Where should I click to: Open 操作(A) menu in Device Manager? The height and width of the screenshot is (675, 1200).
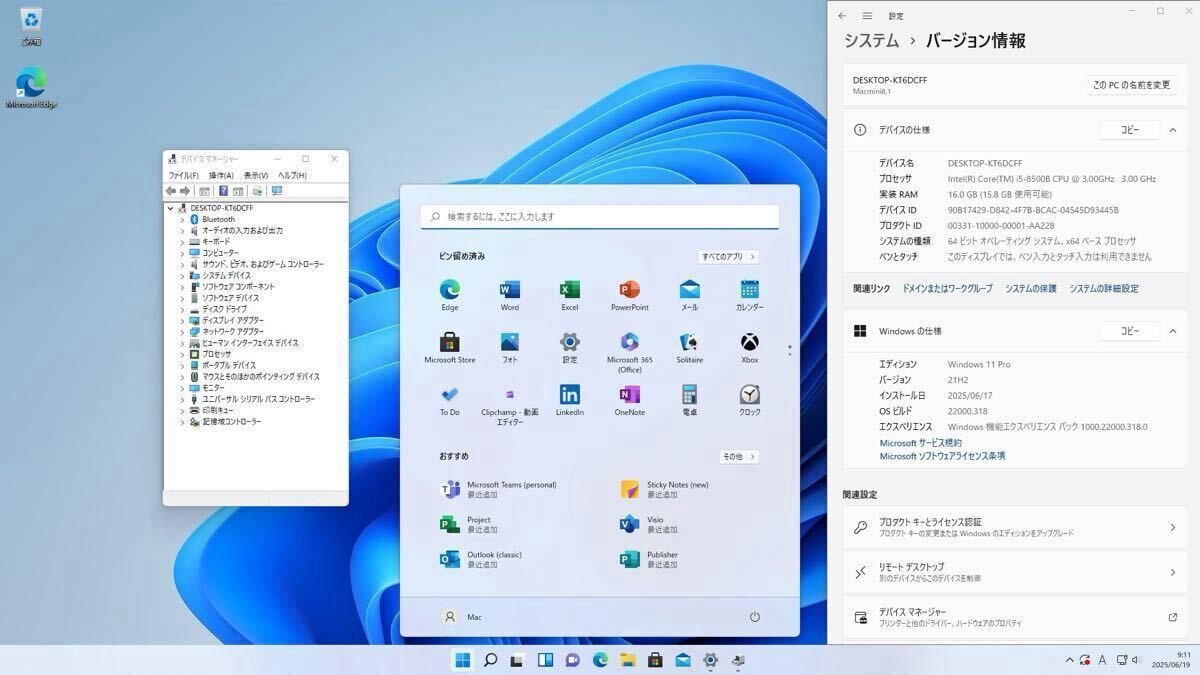point(221,176)
